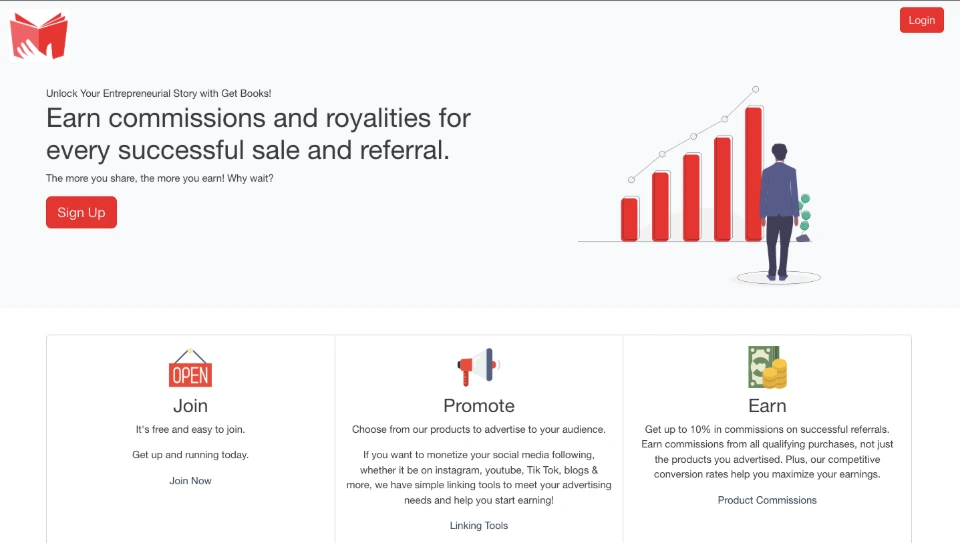This screenshot has height=543, width=960.
Task: Click the main headline about commissions and royalties
Action: pyautogui.click(x=258, y=134)
